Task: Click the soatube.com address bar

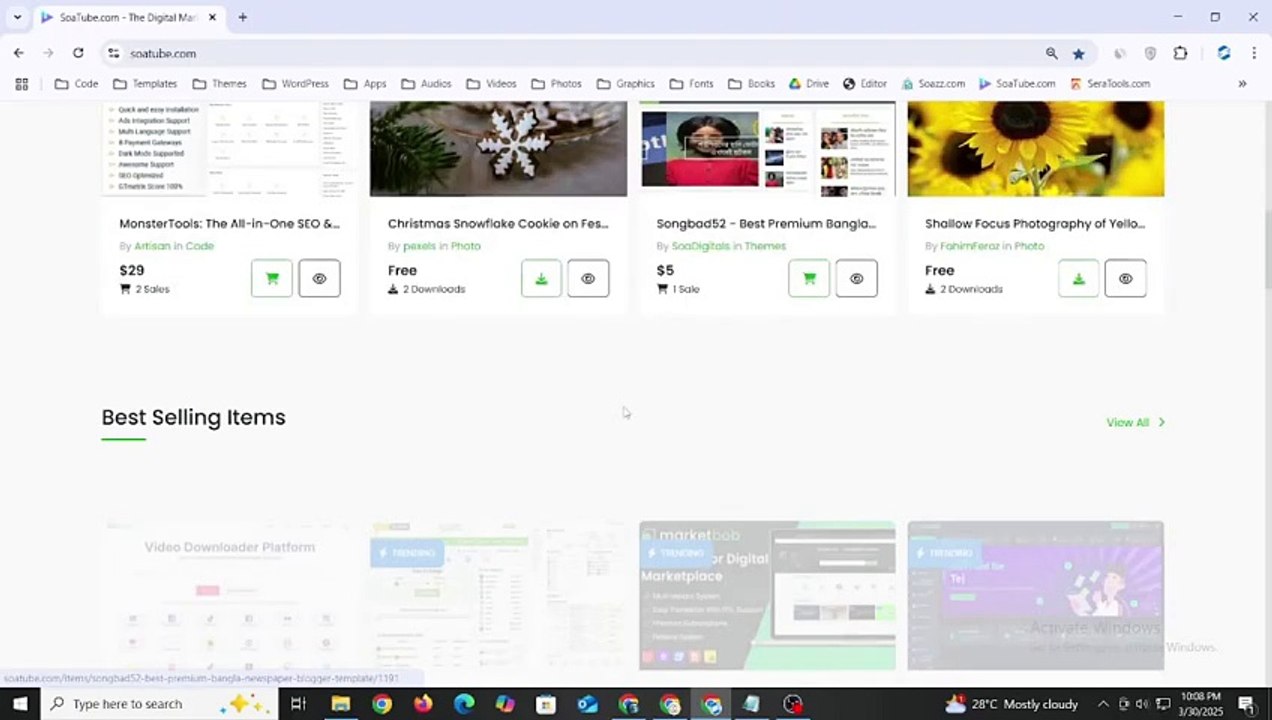Action: (580, 53)
